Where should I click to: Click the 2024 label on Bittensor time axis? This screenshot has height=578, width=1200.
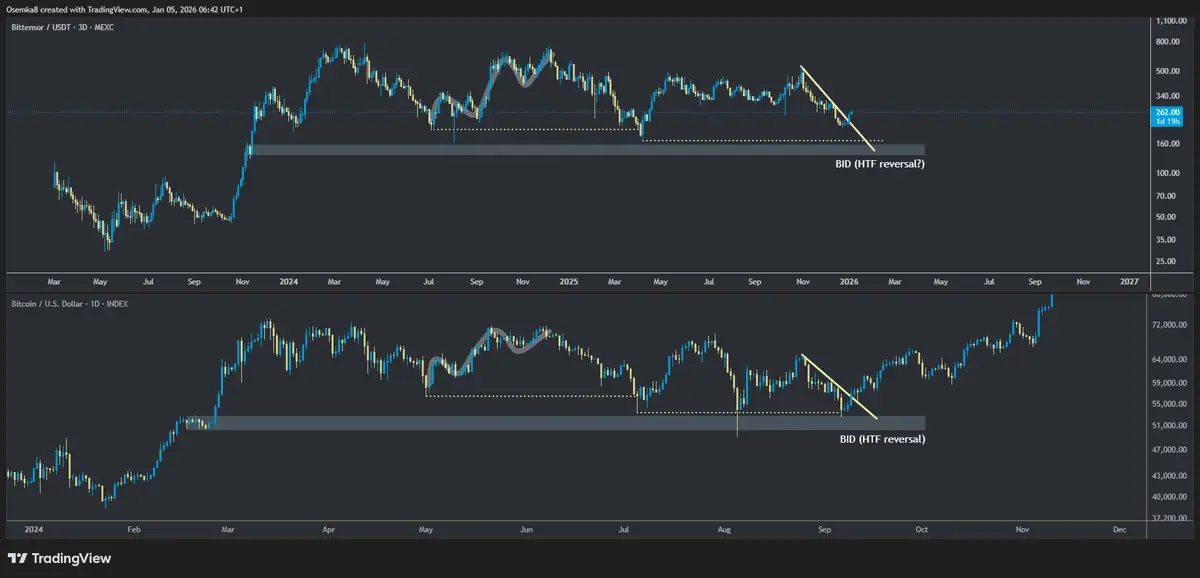pyautogui.click(x=290, y=283)
